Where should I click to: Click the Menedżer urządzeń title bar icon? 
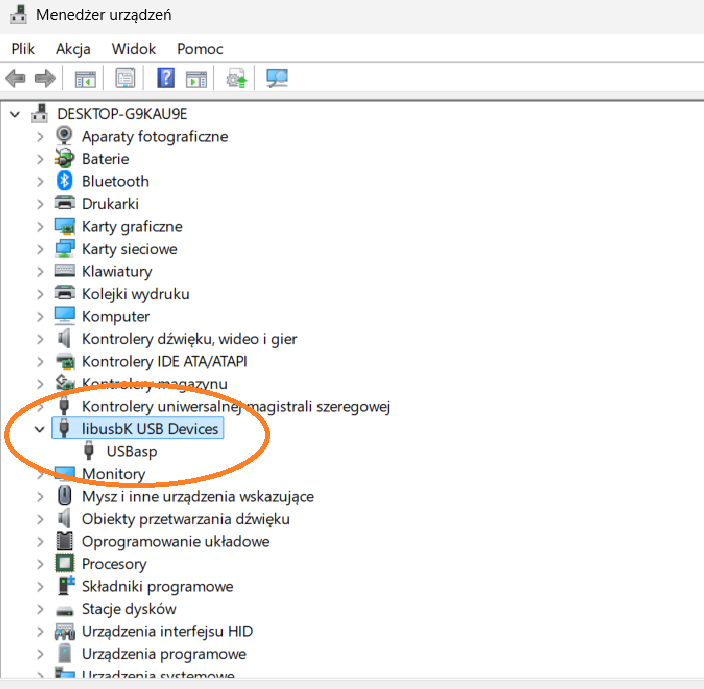click(x=18, y=14)
